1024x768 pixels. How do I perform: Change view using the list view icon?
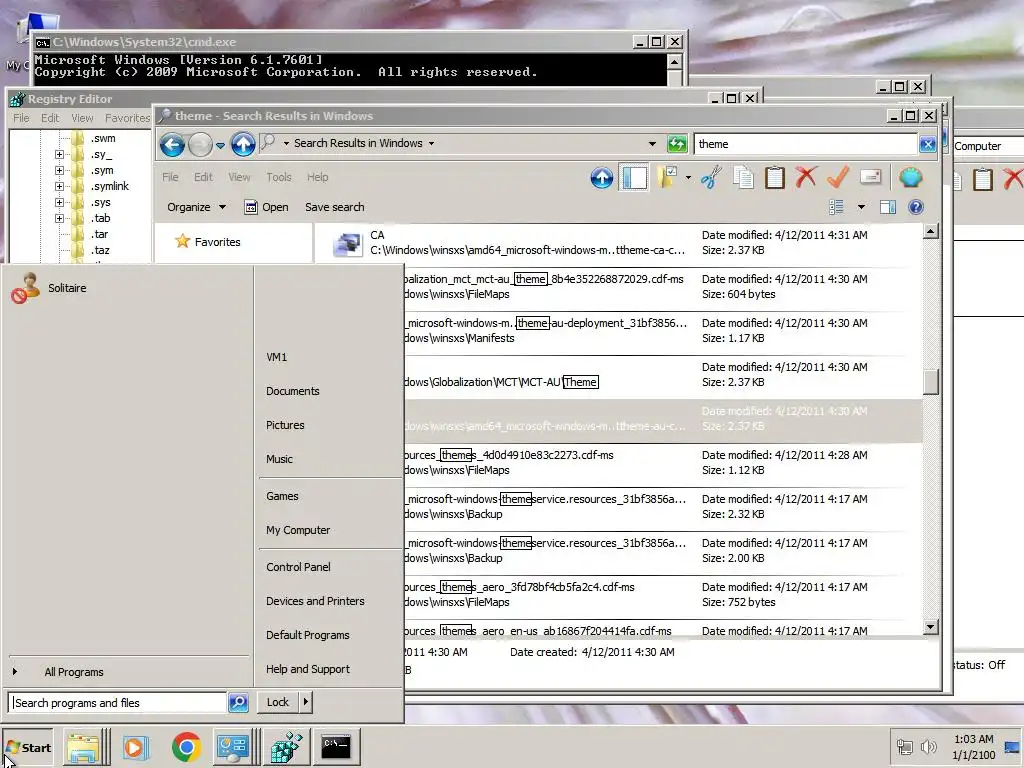pyautogui.click(x=837, y=207)
